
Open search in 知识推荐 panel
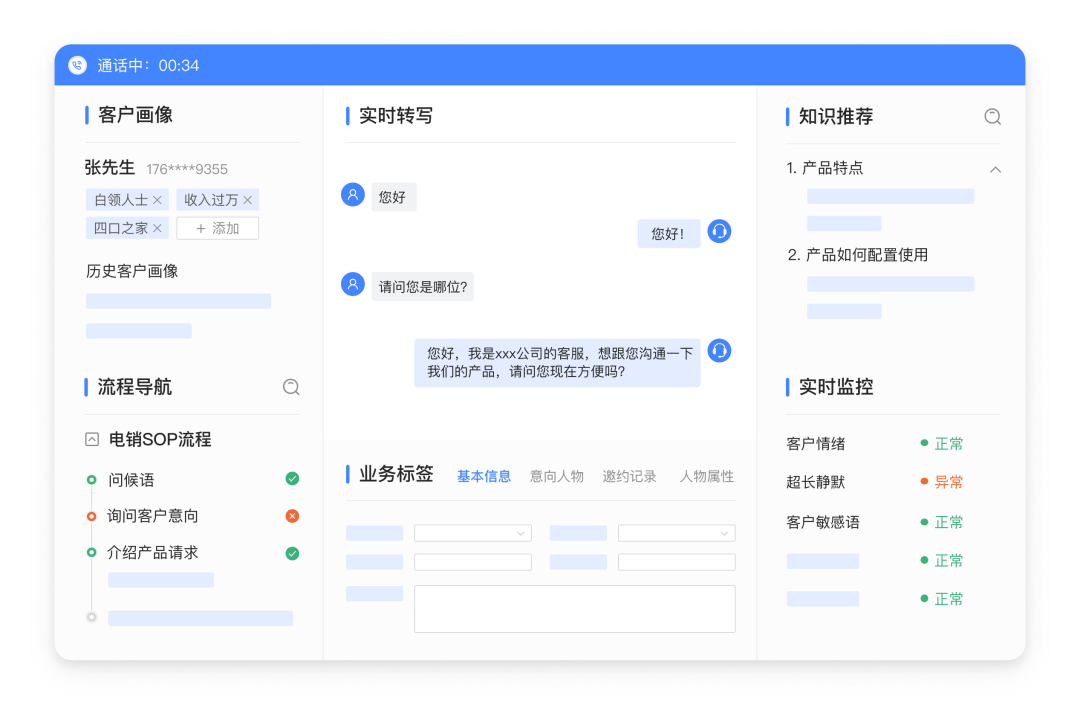click(993, 117)
